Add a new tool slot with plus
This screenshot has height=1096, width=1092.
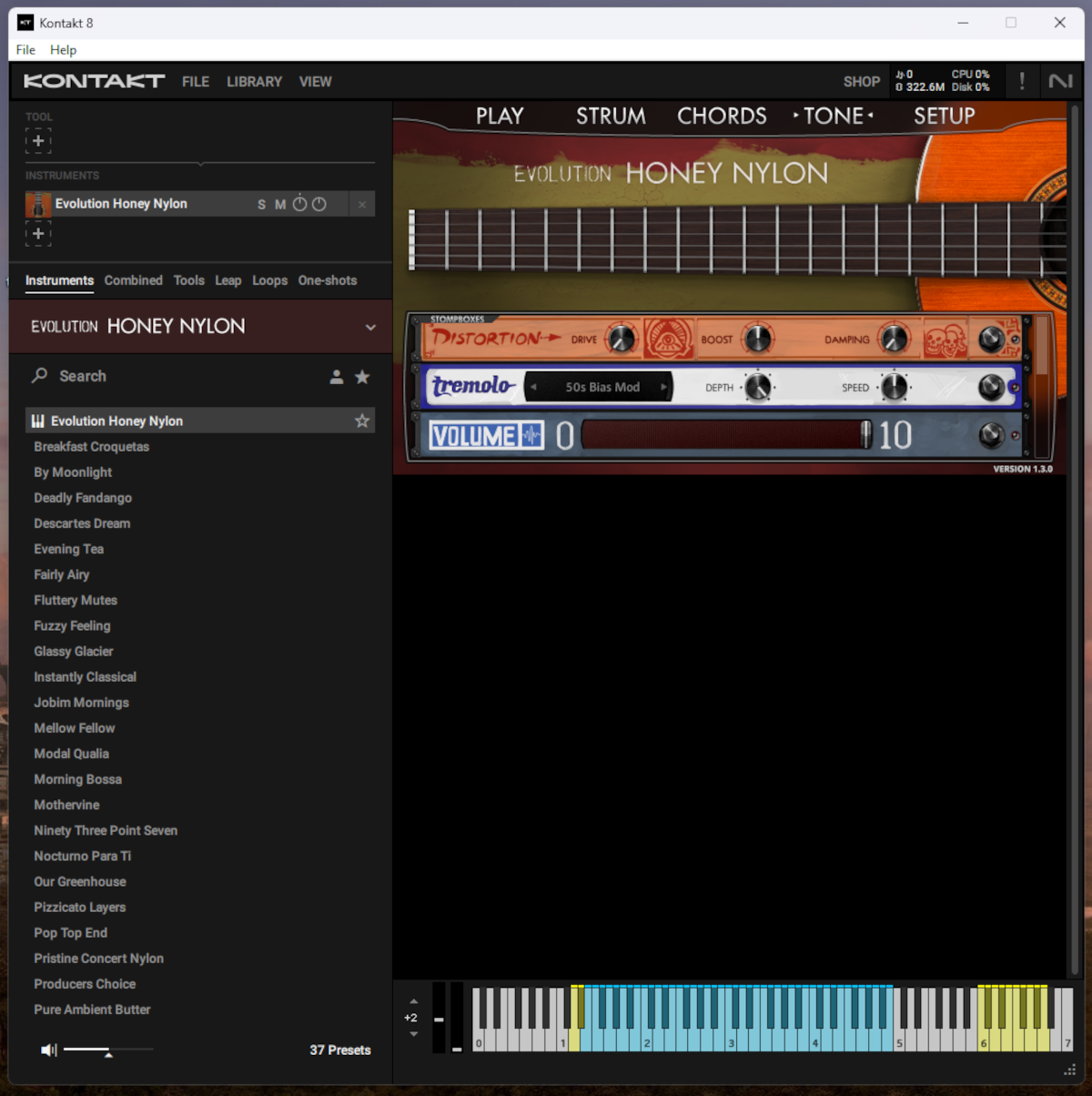point(38,141)
